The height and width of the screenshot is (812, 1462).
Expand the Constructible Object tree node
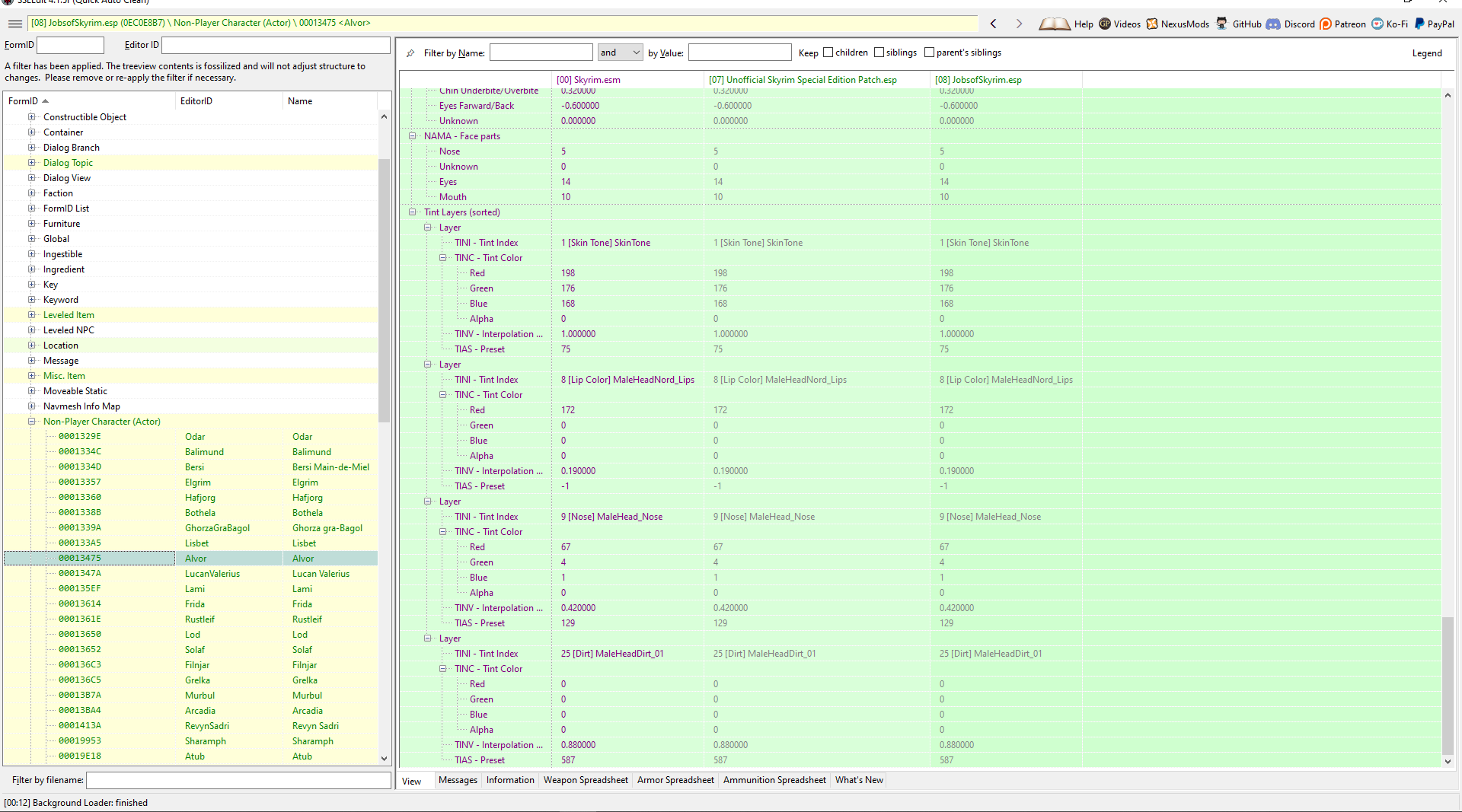point(32,117)
